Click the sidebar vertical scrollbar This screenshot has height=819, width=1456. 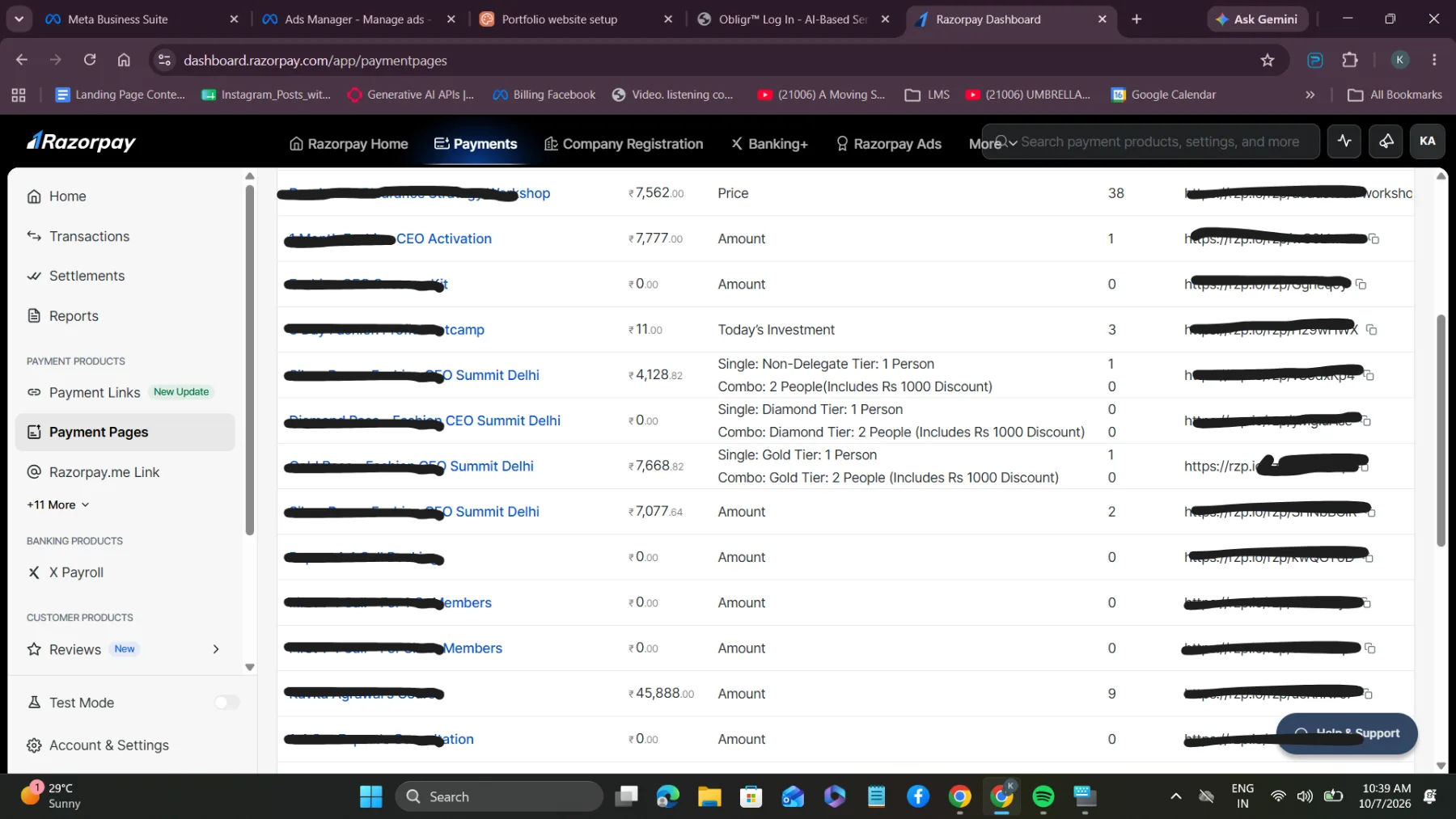point(250,361)
